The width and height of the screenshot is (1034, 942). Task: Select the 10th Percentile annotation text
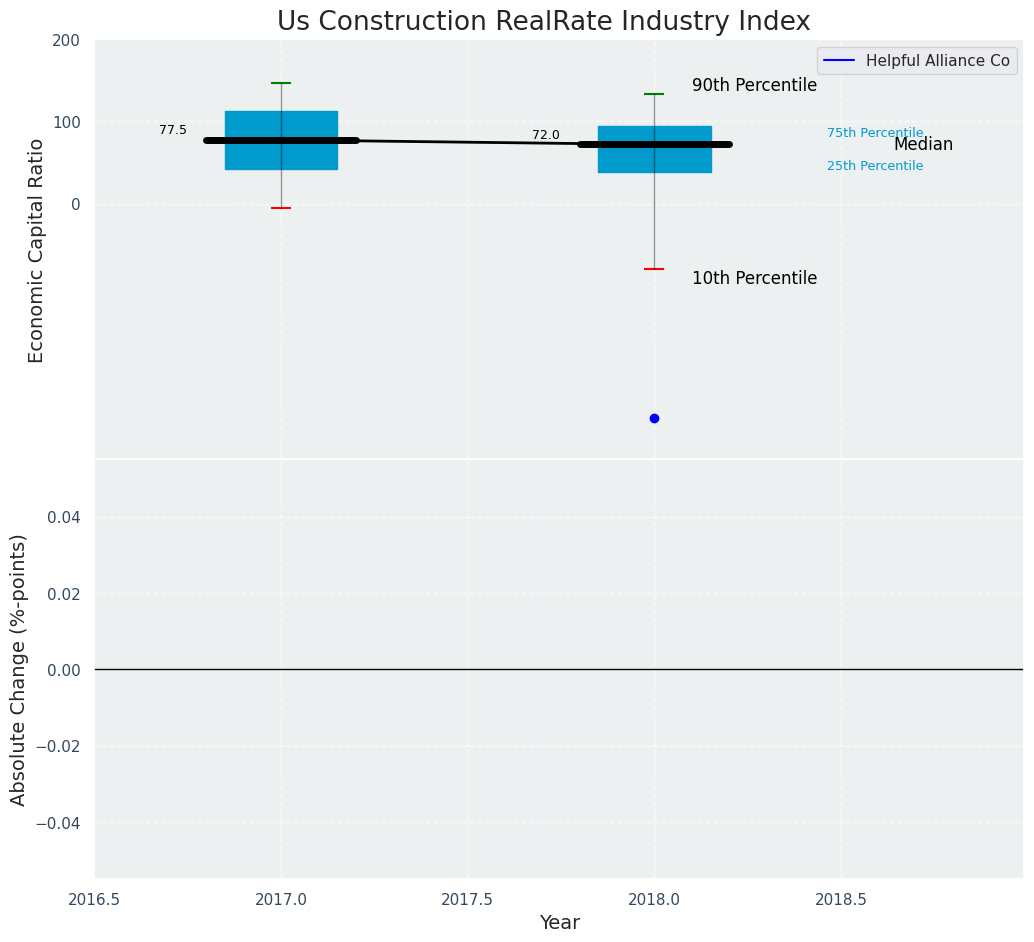point(754,279)
